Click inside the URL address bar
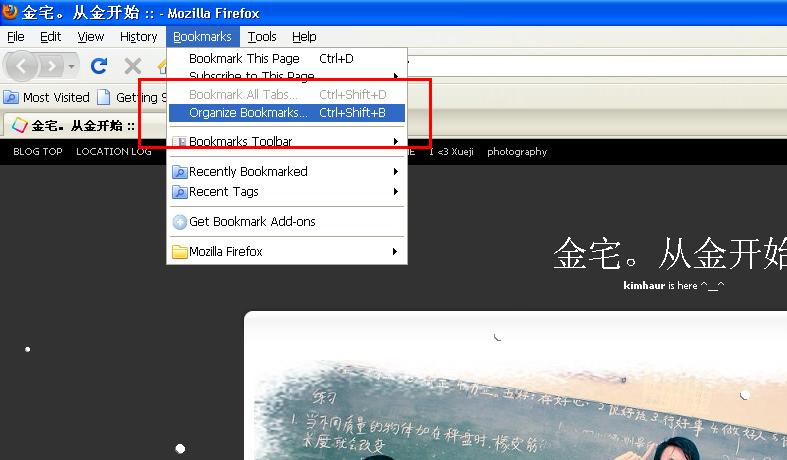The width and height of the screenshot is (787, 460). pyautogui.click(x=600, y=66)
